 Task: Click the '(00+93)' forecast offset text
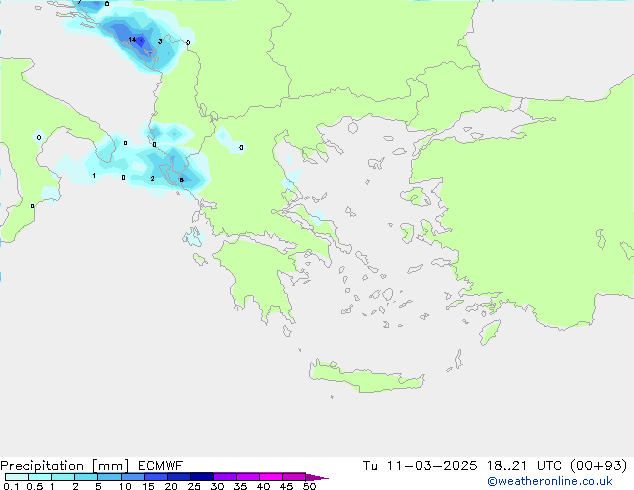pyautogui.click(x=598, y=466)
